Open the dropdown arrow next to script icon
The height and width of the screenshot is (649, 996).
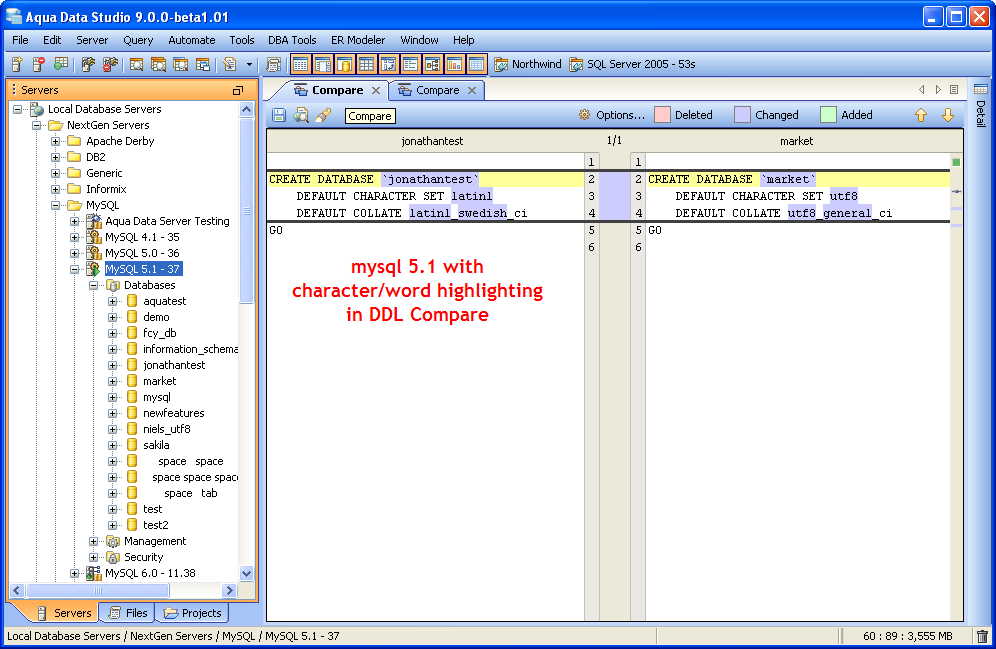click(x=249, y=64)
